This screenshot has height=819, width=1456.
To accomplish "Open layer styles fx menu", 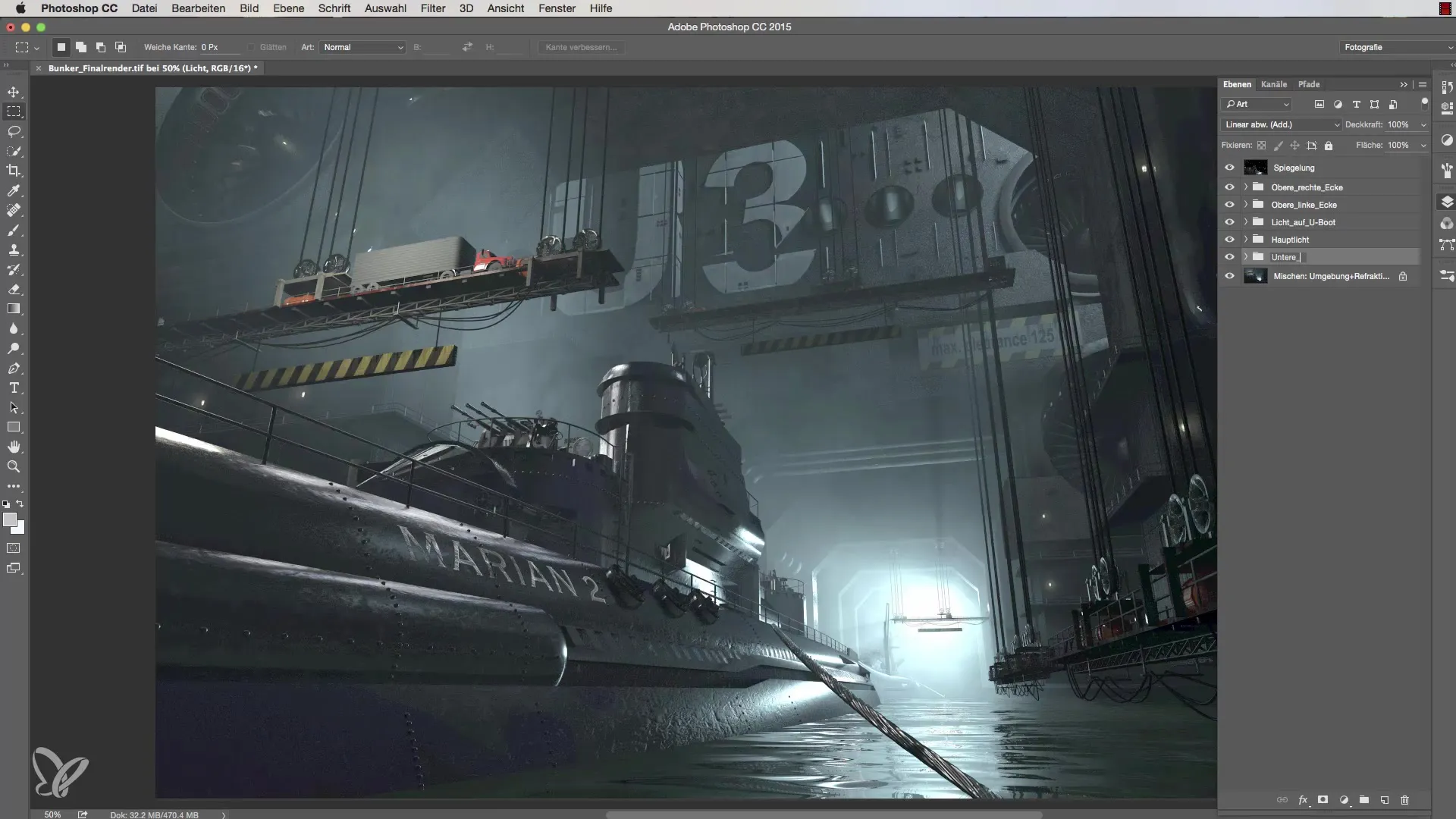I will pos(1303,800).
